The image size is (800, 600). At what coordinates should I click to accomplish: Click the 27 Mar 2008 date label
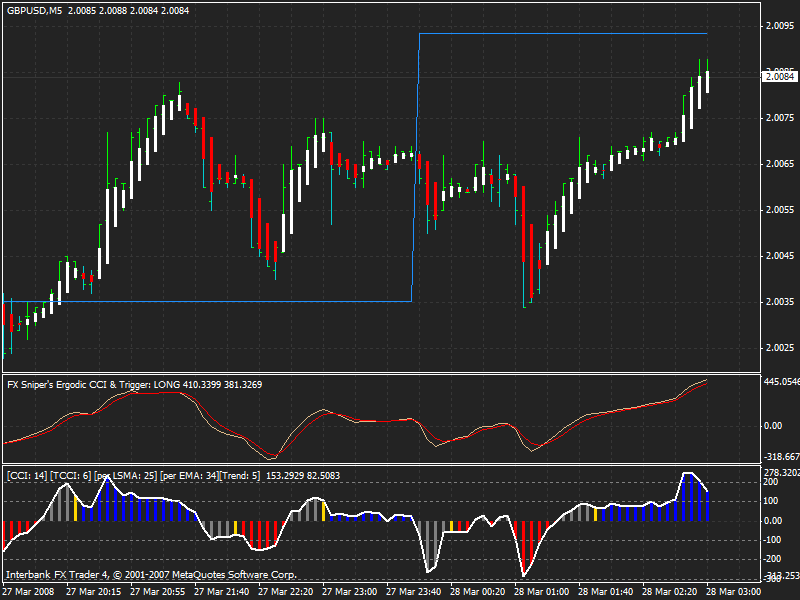[x=29, y=592]
